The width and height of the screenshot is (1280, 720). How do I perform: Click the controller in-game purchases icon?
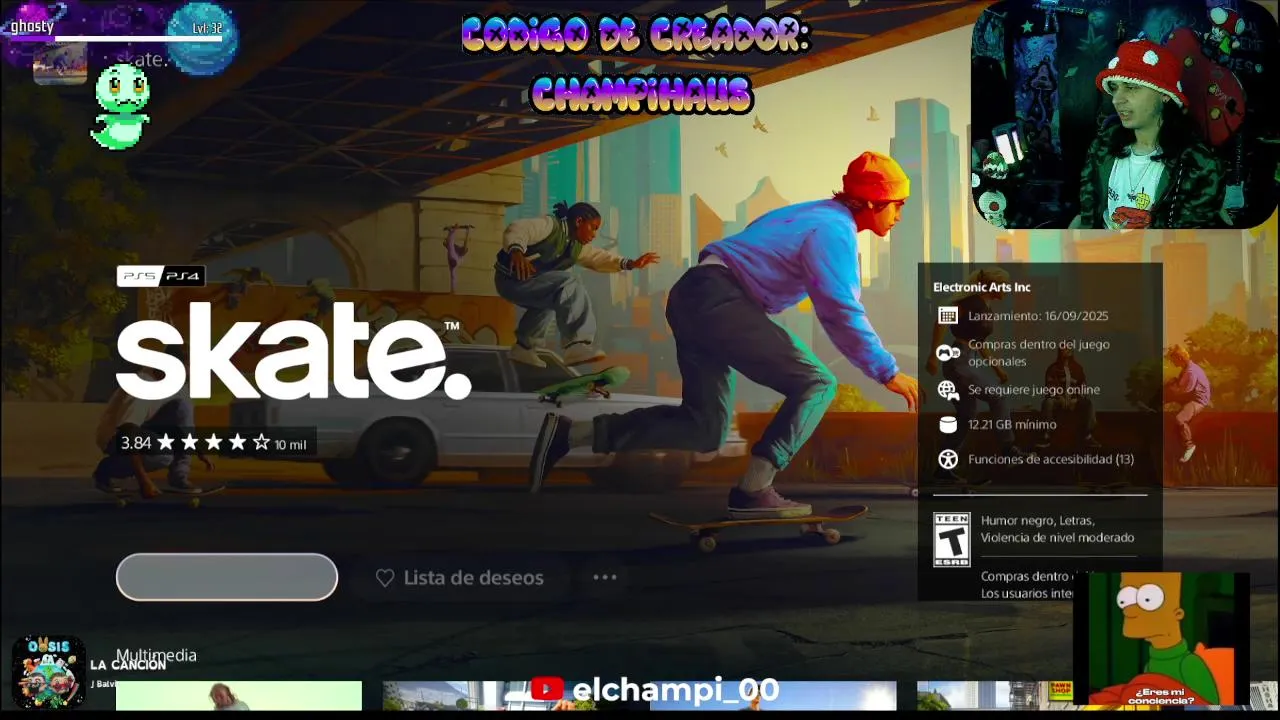[x=948, y=352]
